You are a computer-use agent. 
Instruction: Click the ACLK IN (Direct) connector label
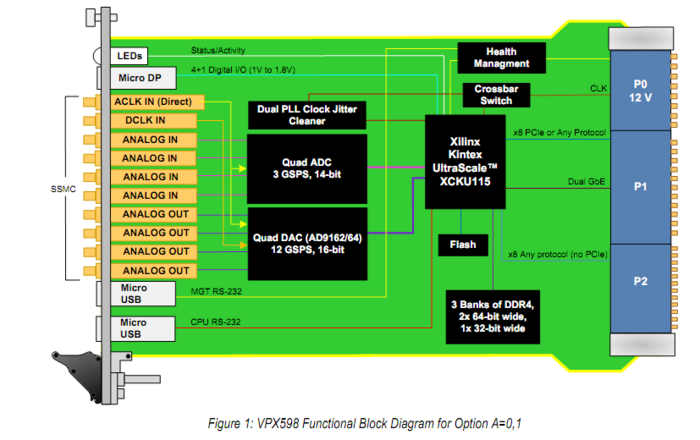click(157, 102)
